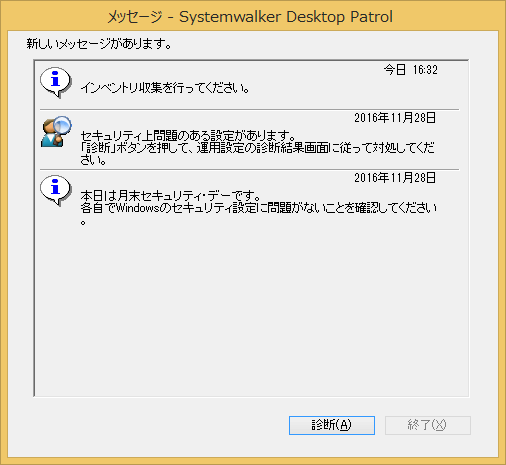The image size is (506, 465).
Task: Click the 診断(A) button
Action: point(332,425)
